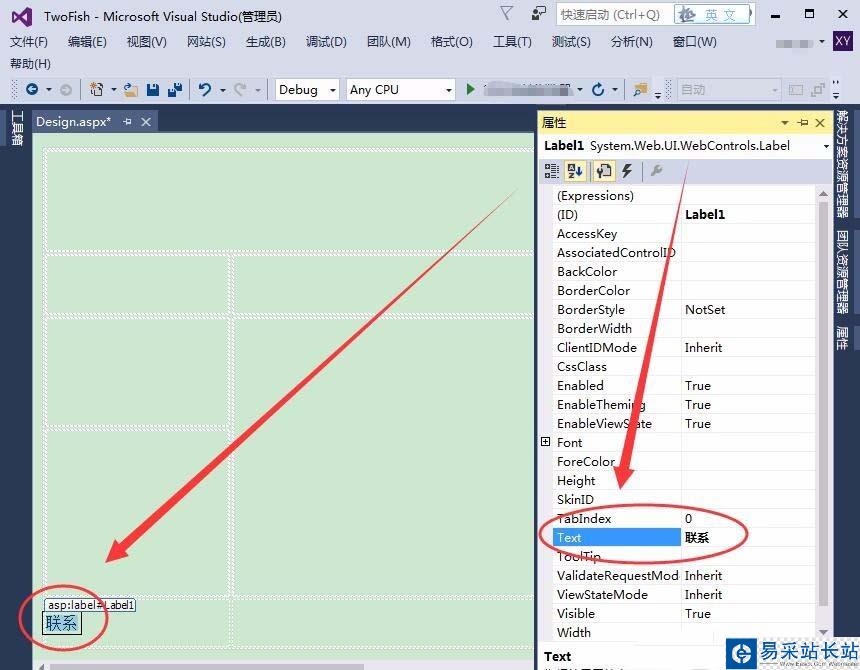Select the BorderStyle property
Image resolution: width=860 pixels, height=670 pixels.
click(590, 310)
